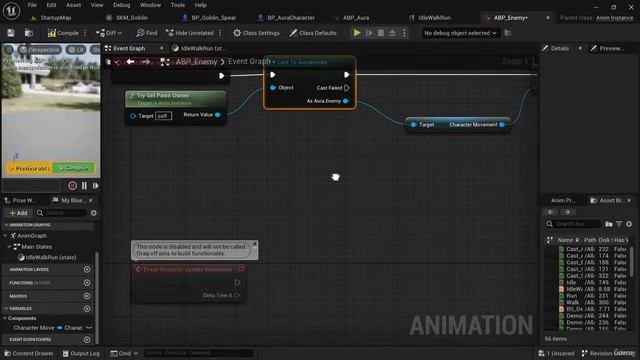The height and width of the screenshot is (360, 640).
Task: Open viewport Lit view mode dropdown
Action: (76, 50)
